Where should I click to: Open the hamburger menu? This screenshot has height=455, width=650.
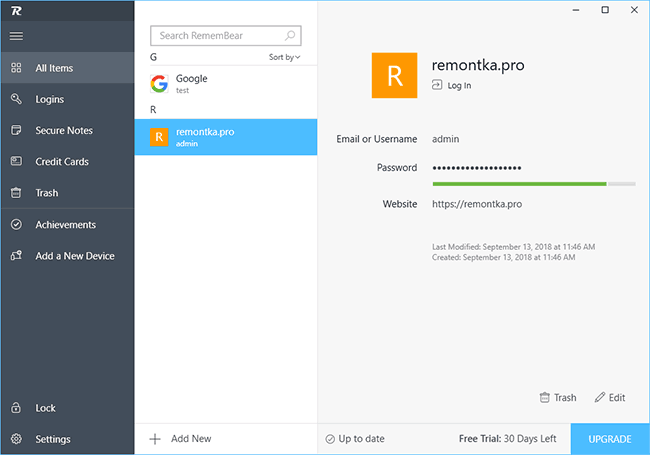pos(16,36)
